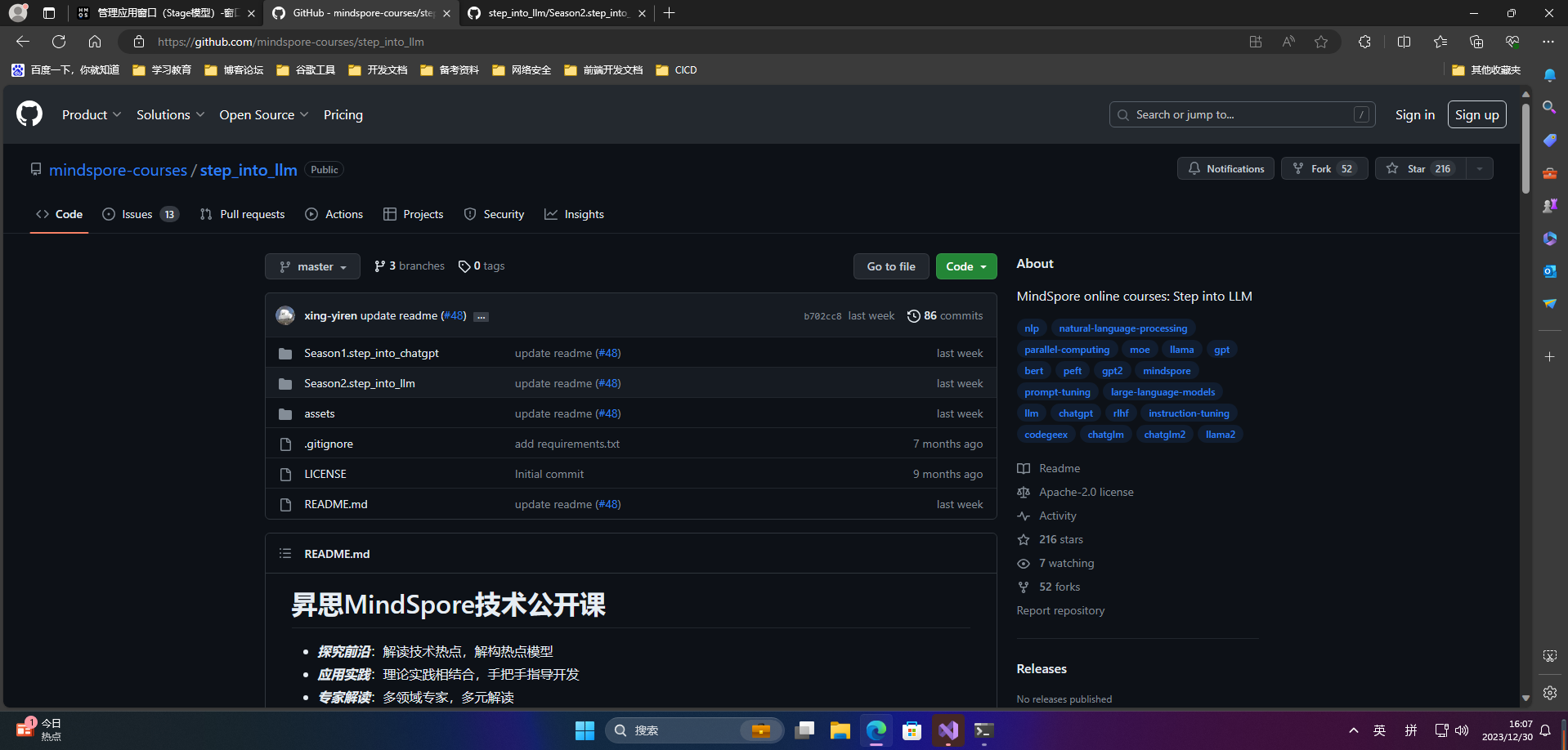Open README outline list icon
Image resolution: width=1568 pixels, height=750 pixels.
pos(285,554)
